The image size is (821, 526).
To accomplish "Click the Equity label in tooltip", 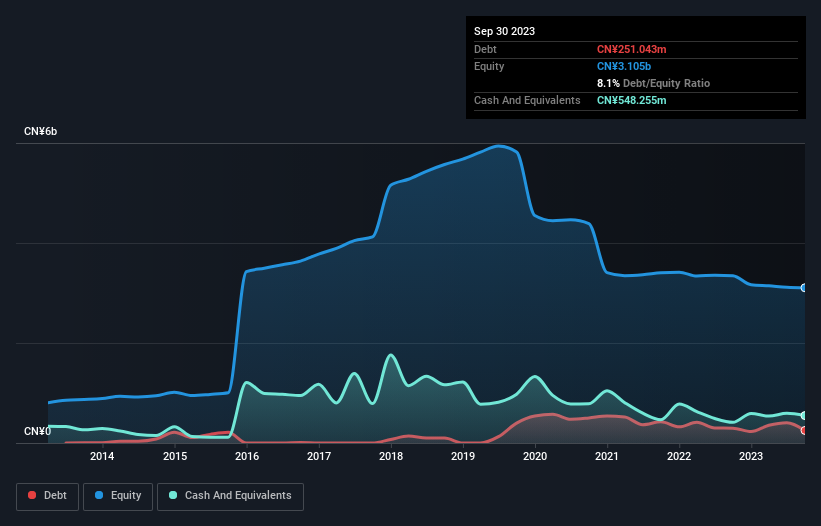I will coord(489,66).
